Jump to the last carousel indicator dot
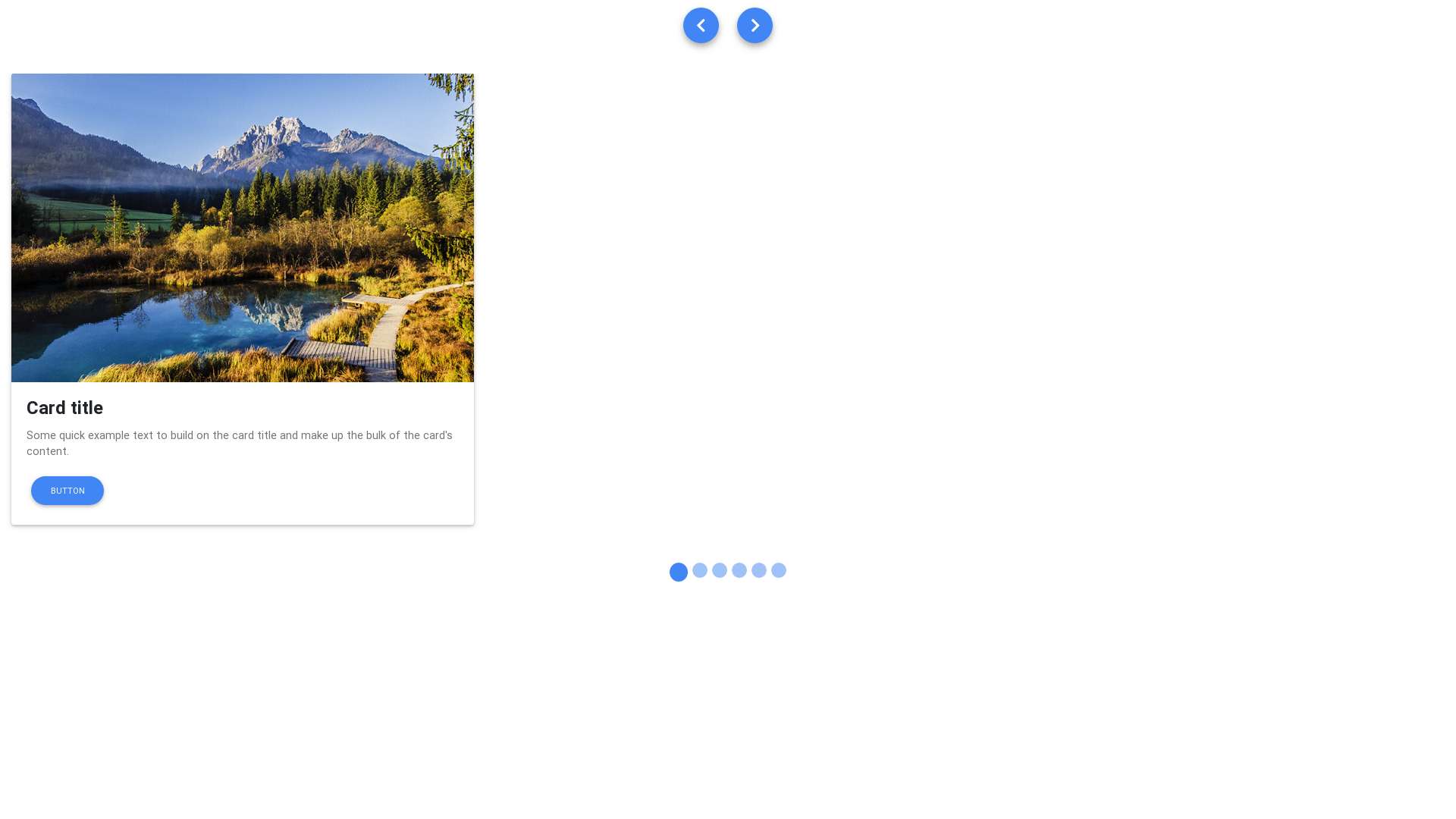The height and width of the screenshot is (819, 1456). click(x=779, y=570)
